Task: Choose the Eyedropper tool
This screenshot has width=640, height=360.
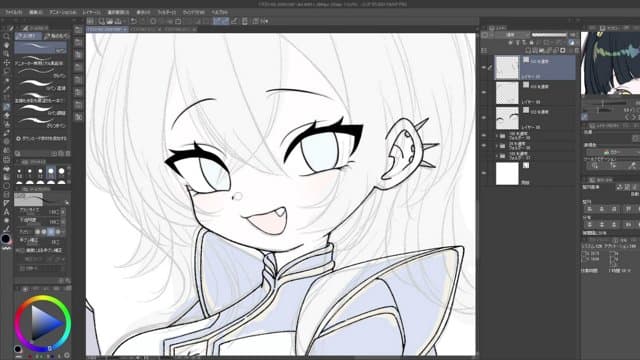Action: (x=7, y=89)
